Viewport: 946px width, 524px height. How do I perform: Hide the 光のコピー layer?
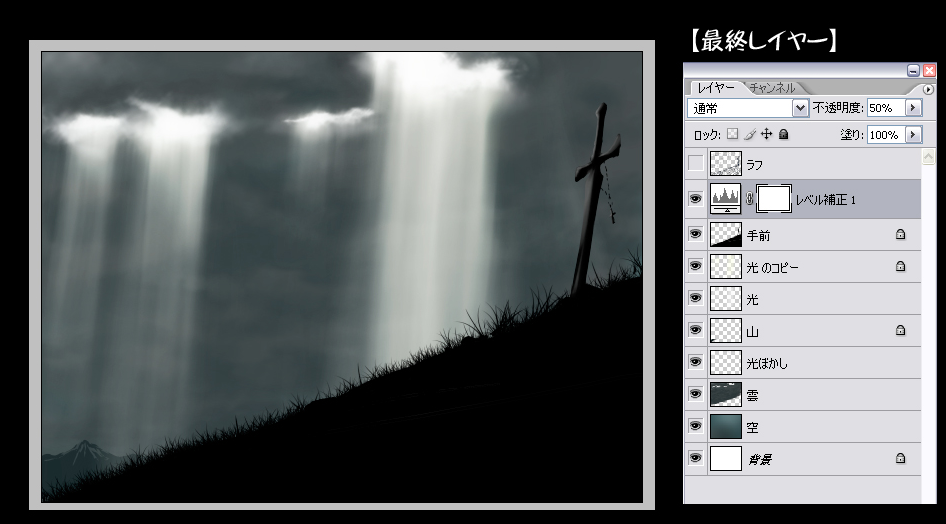[696, 266]
